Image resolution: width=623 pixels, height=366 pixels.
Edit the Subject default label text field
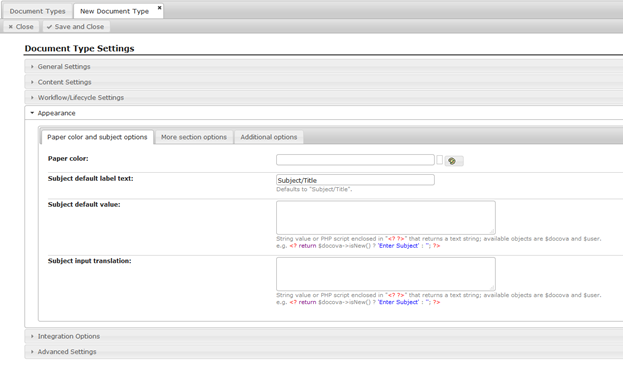(355, 180)
